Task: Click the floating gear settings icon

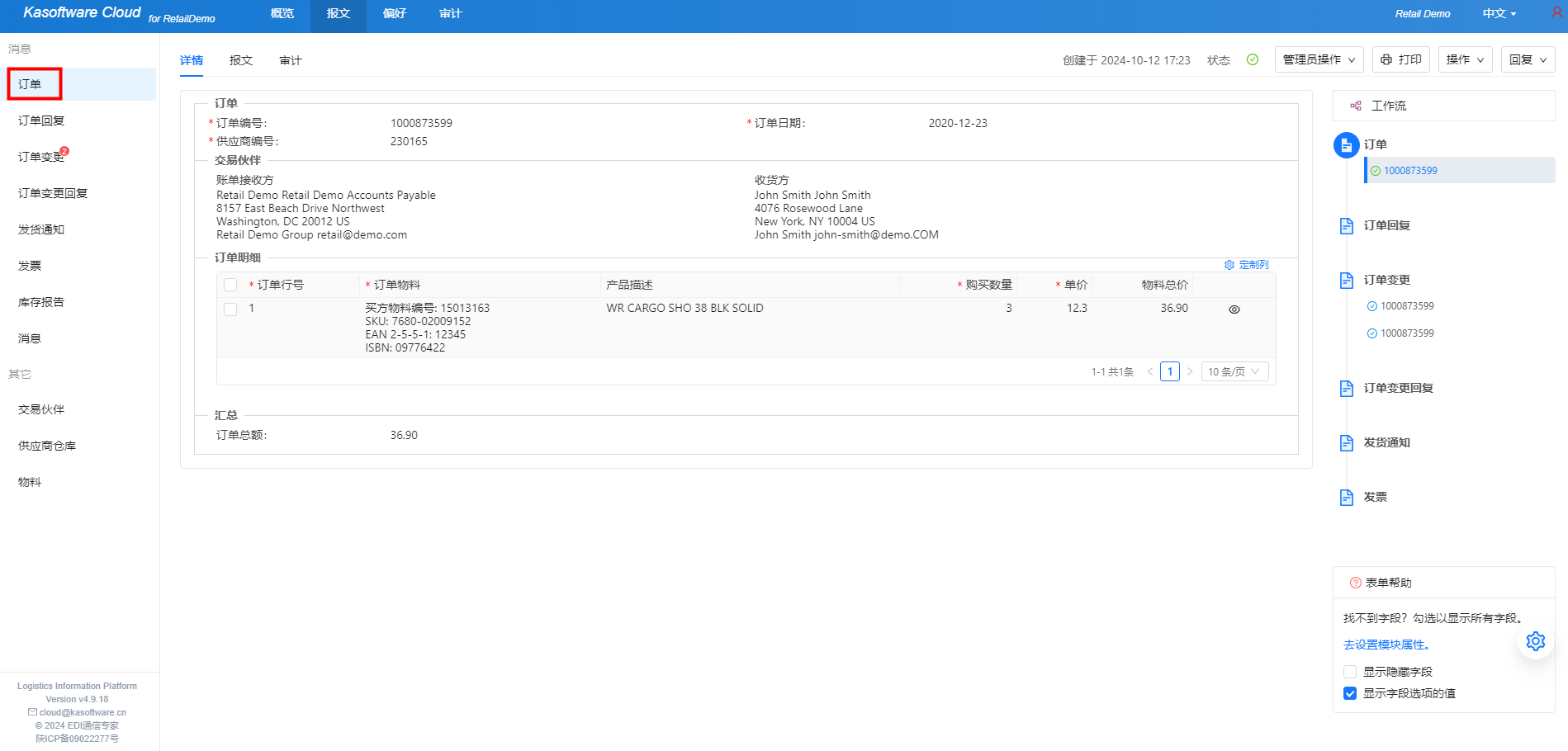Action: click(x=1535, y=641)
